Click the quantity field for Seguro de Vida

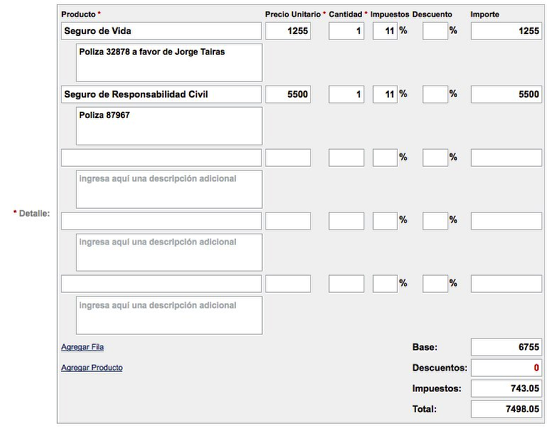tap(346, 31)
